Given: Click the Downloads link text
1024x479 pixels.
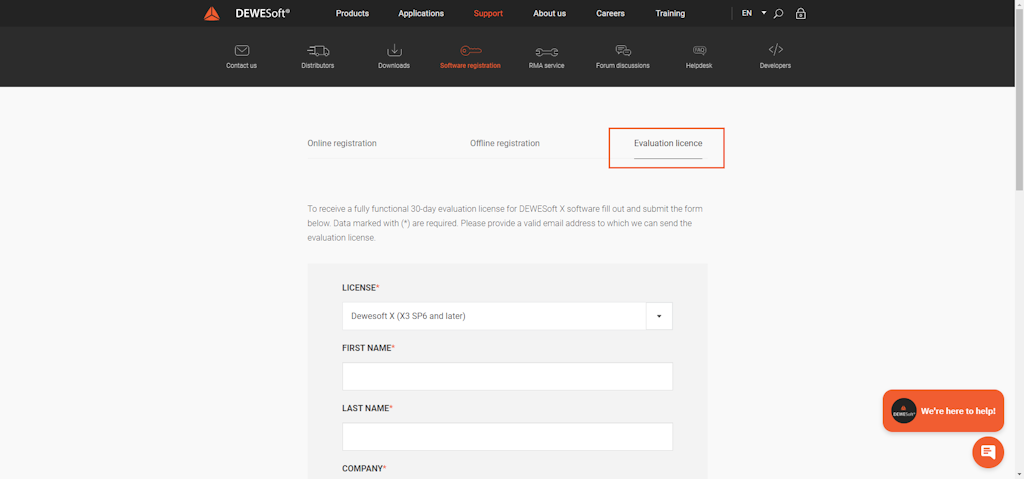Looking at the screenshot, I should click(x=394, y=65).
